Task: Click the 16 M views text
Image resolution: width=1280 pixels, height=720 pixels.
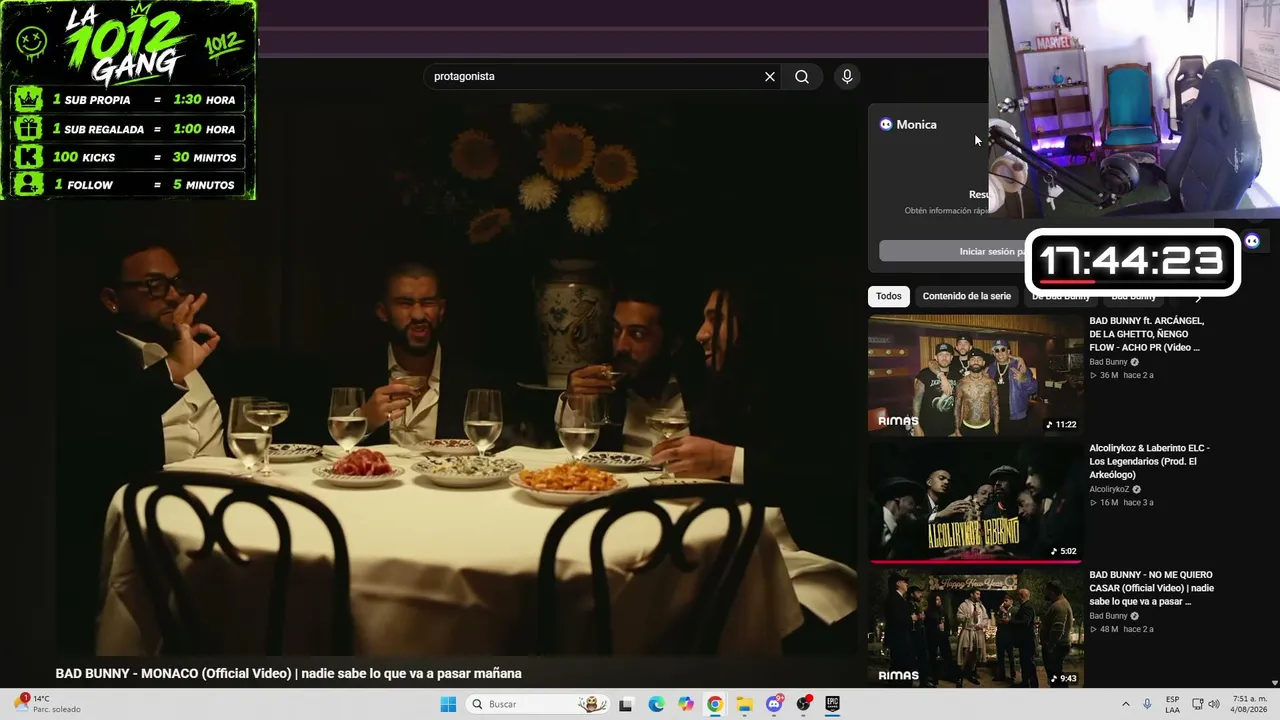Action: tap(1108, 502)
